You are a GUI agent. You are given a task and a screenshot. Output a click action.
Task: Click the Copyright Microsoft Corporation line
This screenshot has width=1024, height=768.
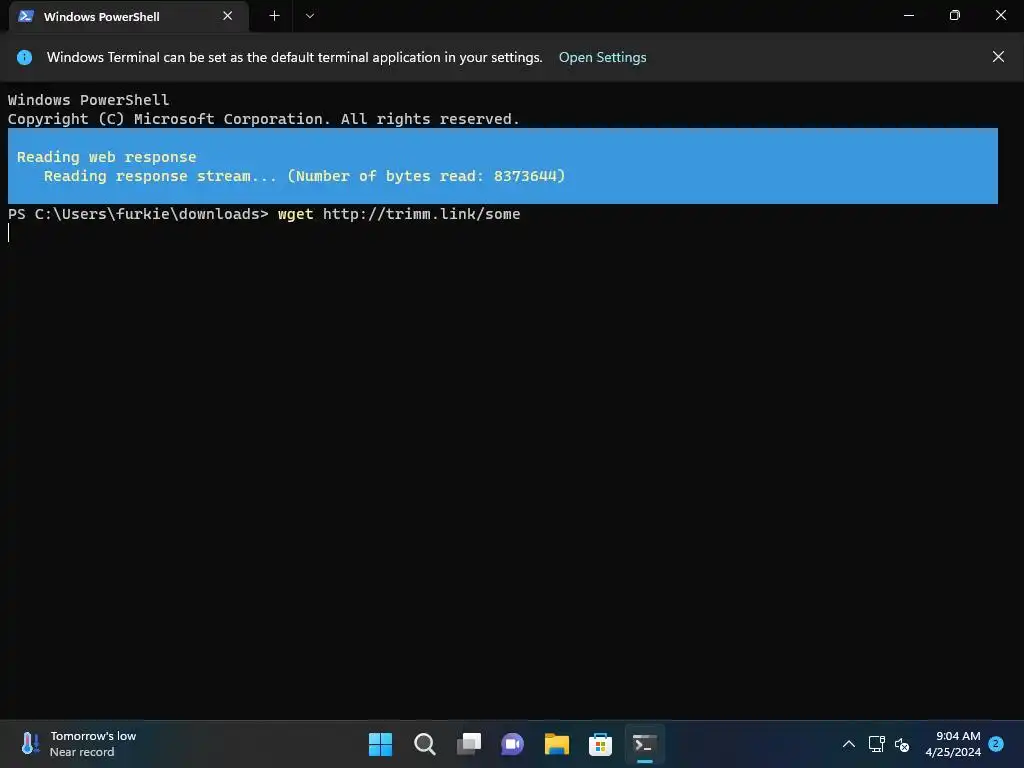263,119
